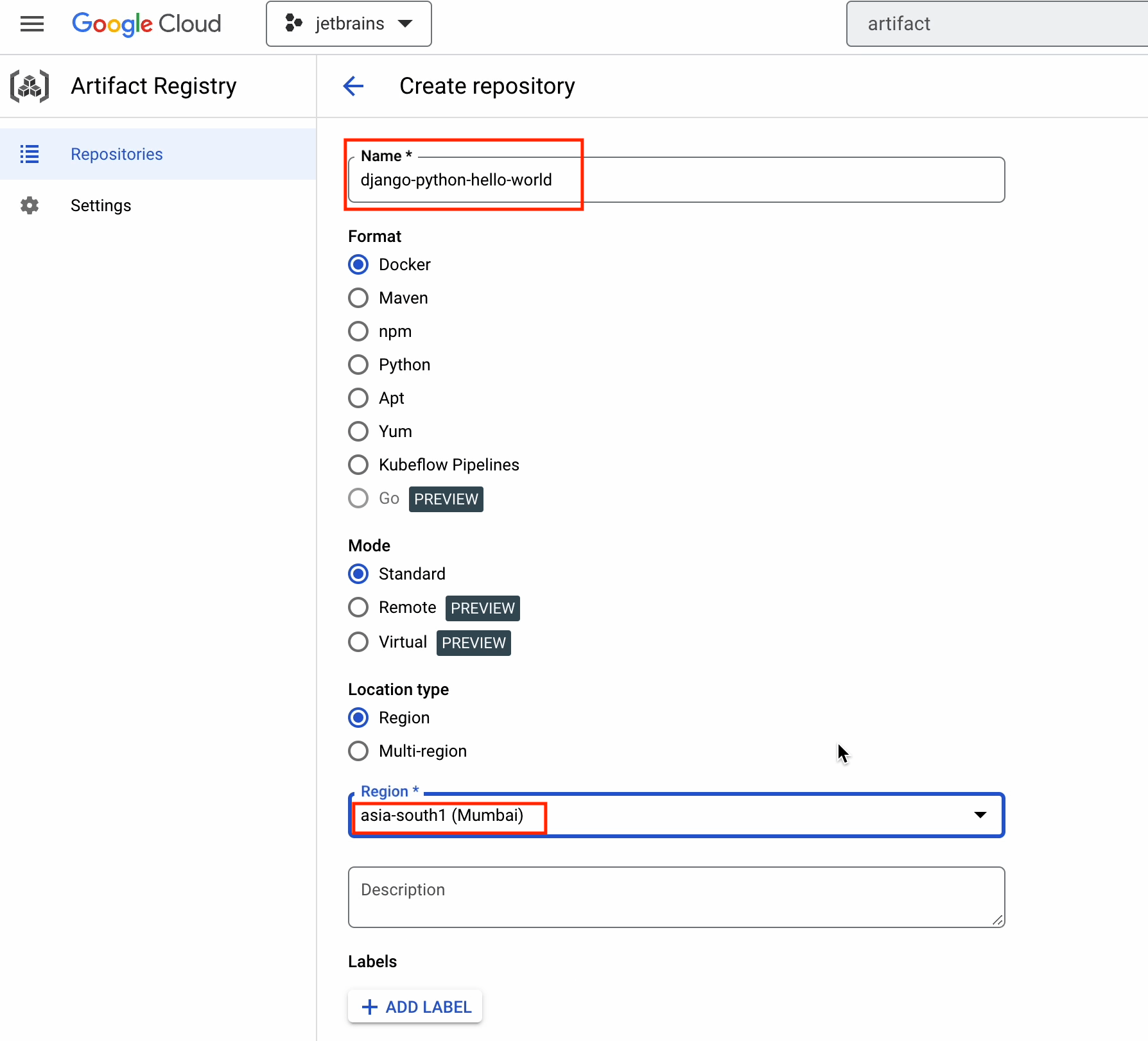Click the ADD LABEL button

[x=415, y=1007]
